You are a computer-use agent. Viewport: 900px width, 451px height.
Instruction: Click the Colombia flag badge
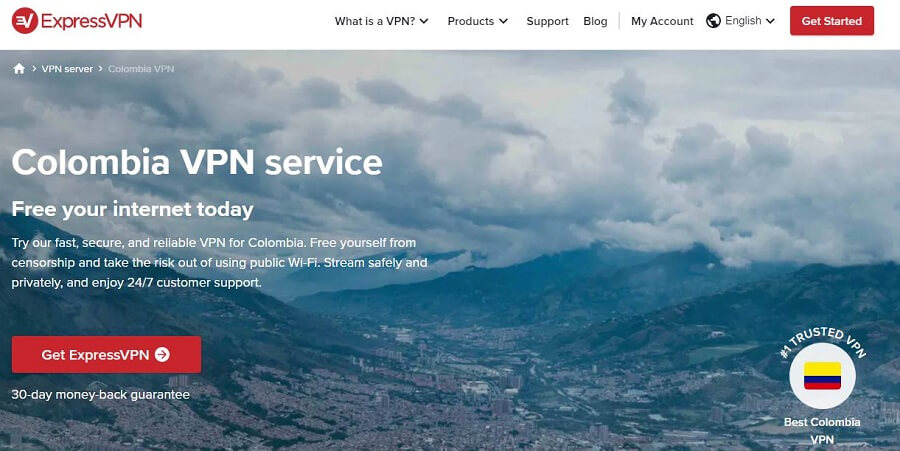(x=823, y=376)
